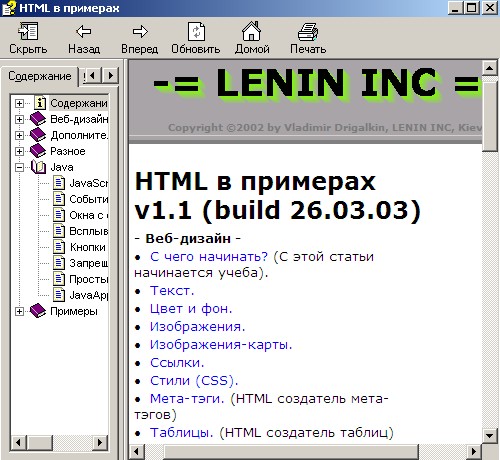Open the Таблицы. link
Image resolution: width=500 pixels, height=460 pixels.
(x=181, y=433)
